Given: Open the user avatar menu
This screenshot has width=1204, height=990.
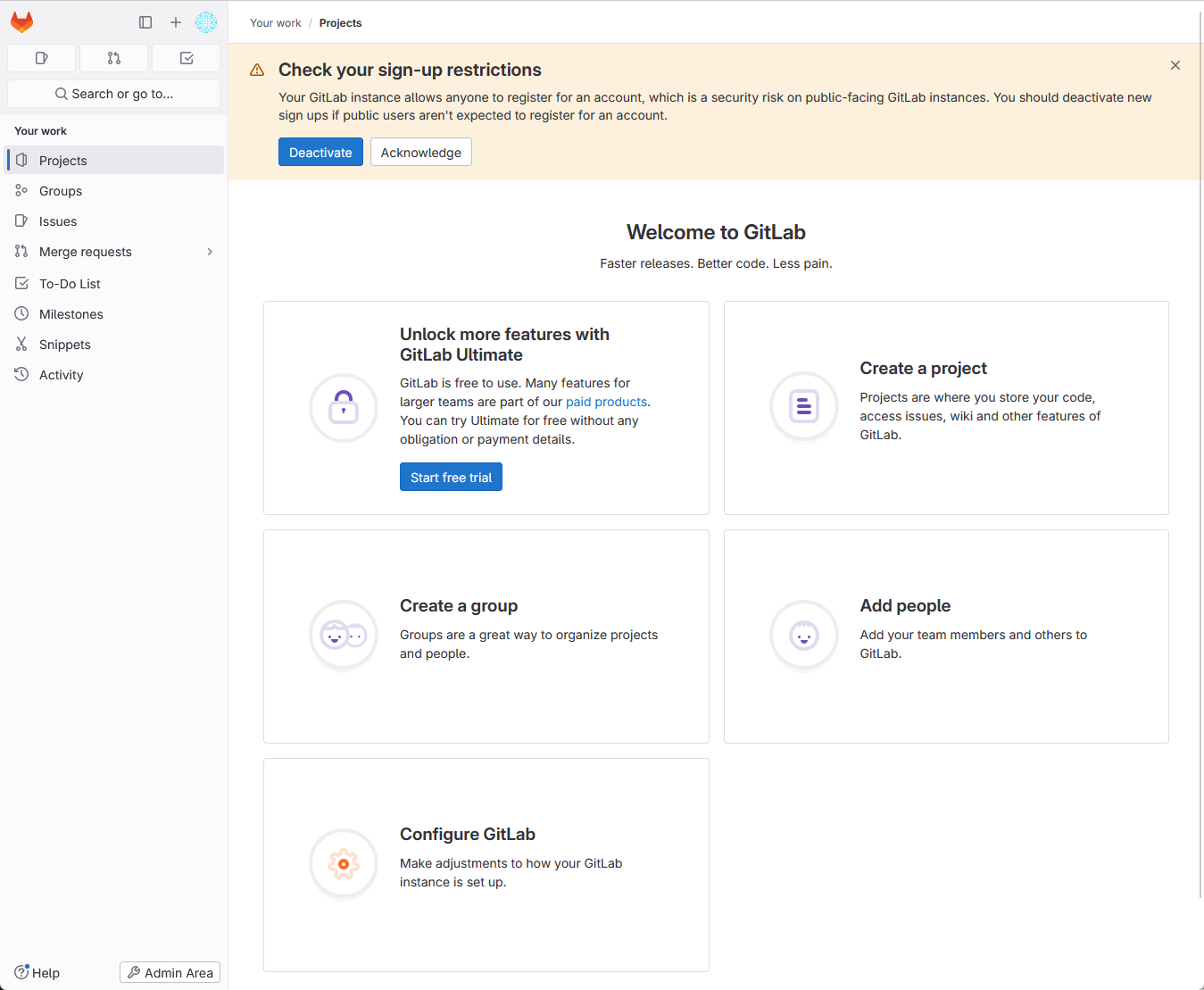Looking at the screenshot, I should coord(206,22).
